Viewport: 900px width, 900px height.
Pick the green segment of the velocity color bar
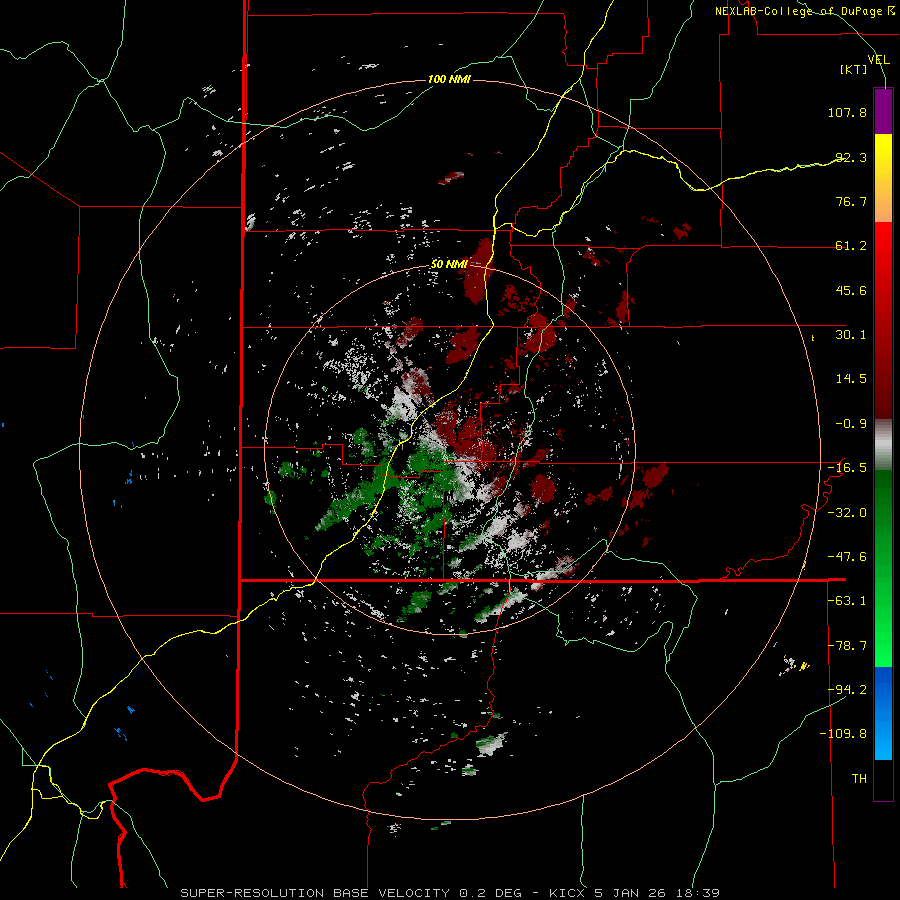pyautogui.click(x=883, y=569)
